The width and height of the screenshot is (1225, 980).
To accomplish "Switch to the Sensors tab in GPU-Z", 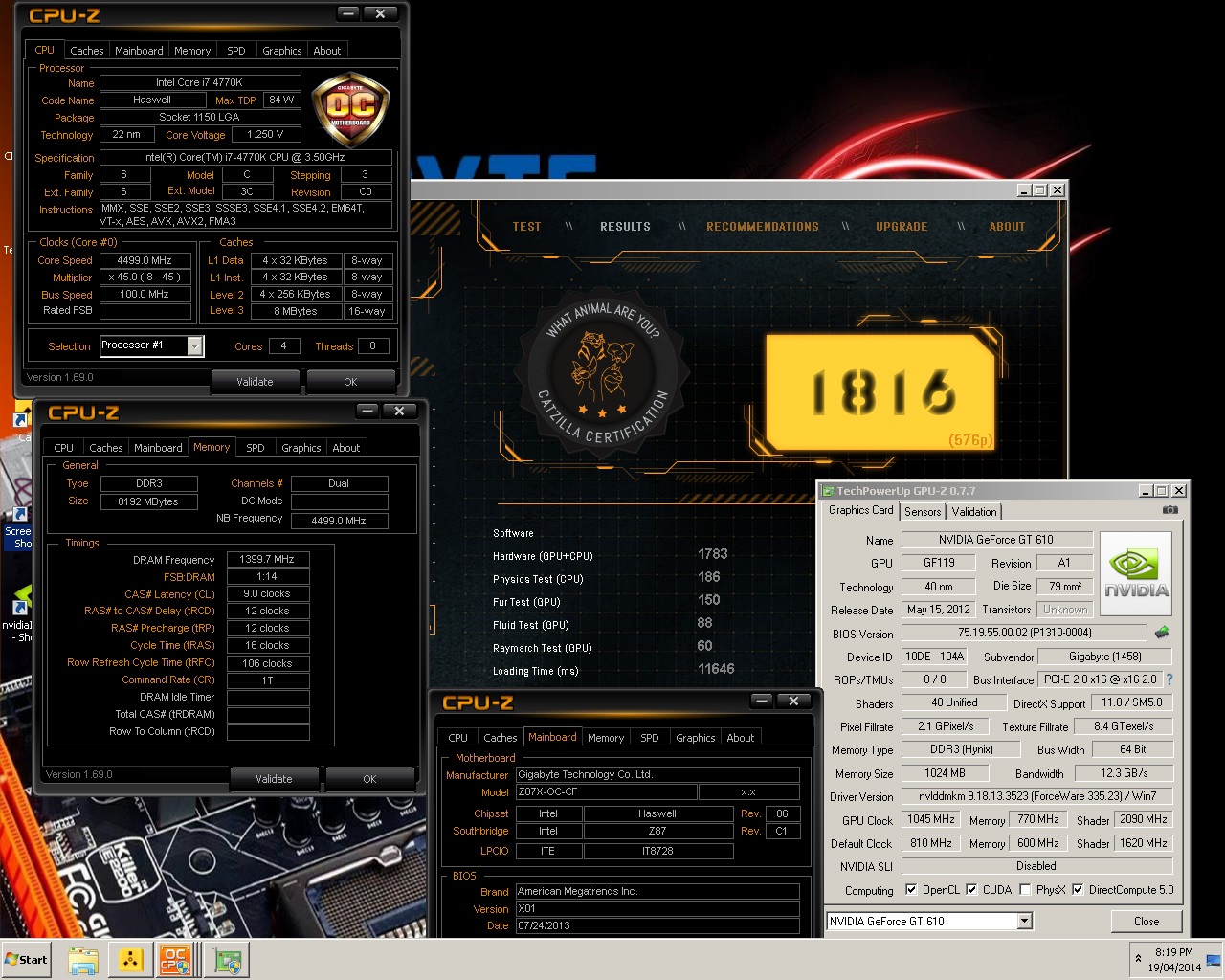I will (x=923, y=512).
